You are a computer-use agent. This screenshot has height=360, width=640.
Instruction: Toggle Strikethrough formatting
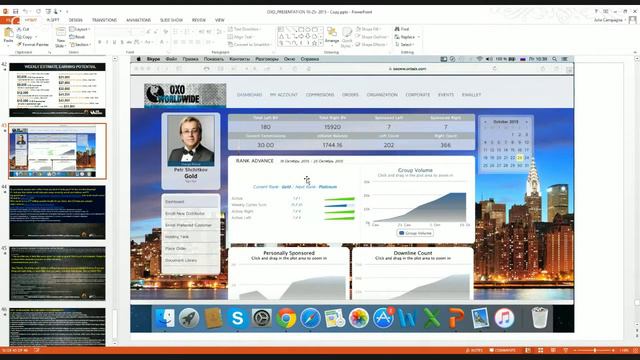[129, 42]
